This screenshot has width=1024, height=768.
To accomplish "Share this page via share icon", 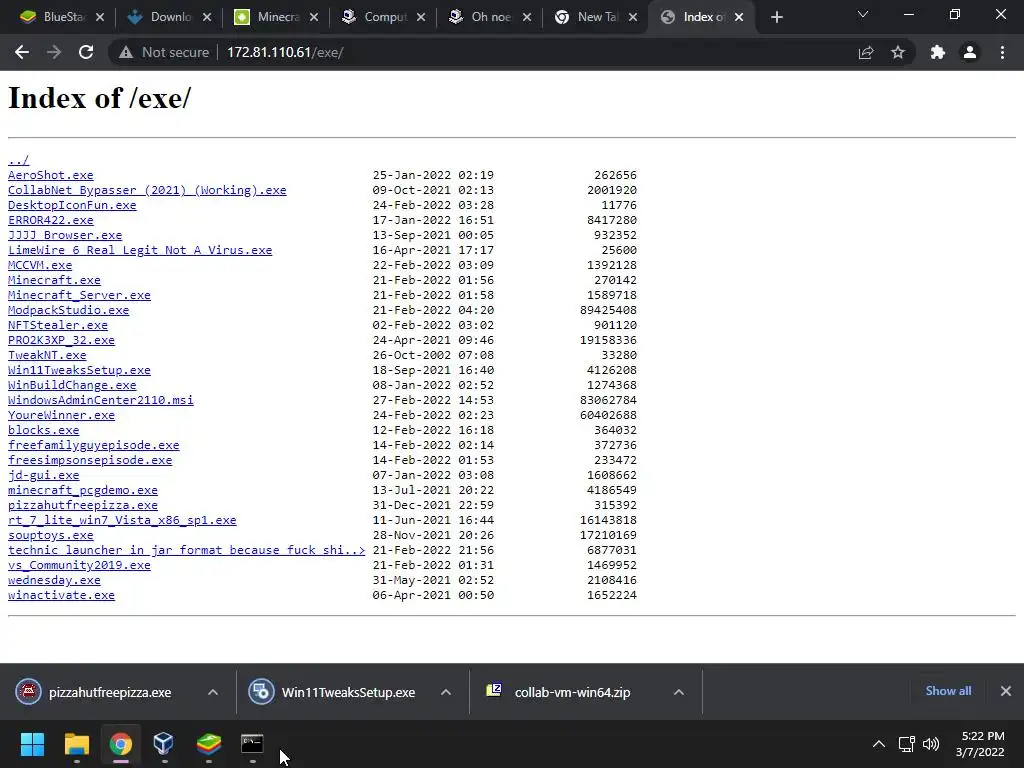I will 866,52.
